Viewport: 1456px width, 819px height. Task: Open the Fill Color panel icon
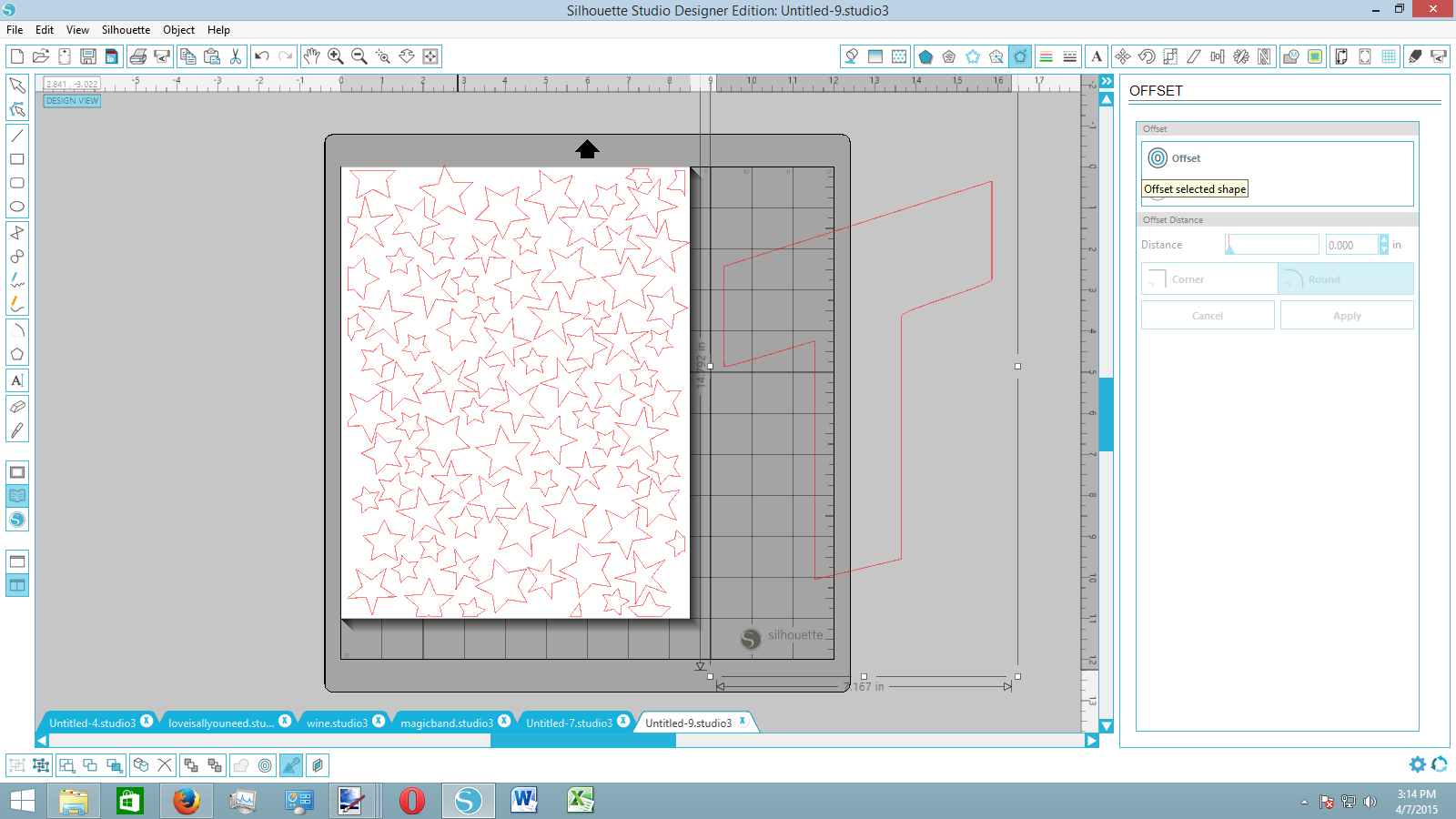[x=852, y=56]
